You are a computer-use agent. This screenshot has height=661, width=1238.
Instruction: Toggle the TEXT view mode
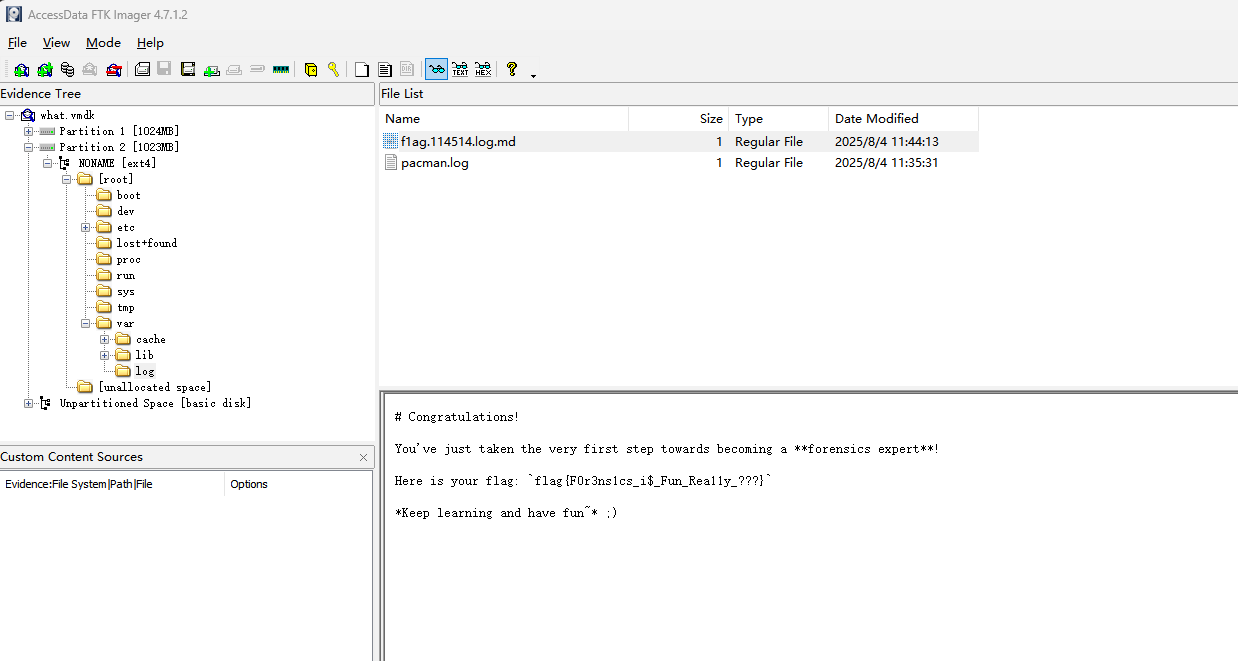click(x=460, y=69)
